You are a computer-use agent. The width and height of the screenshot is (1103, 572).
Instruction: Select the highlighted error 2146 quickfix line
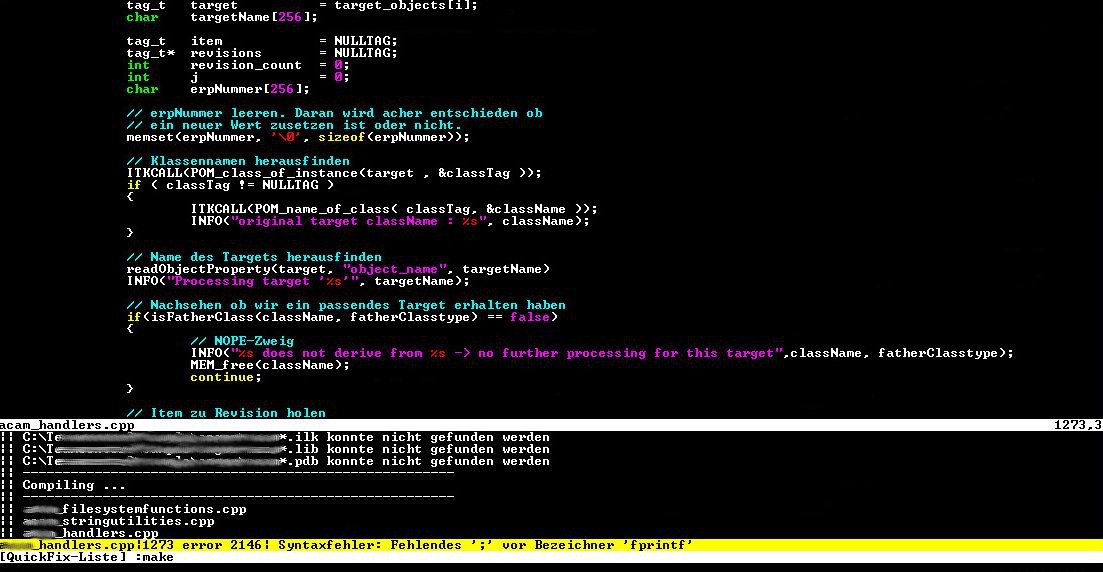[x=552, y=545]
